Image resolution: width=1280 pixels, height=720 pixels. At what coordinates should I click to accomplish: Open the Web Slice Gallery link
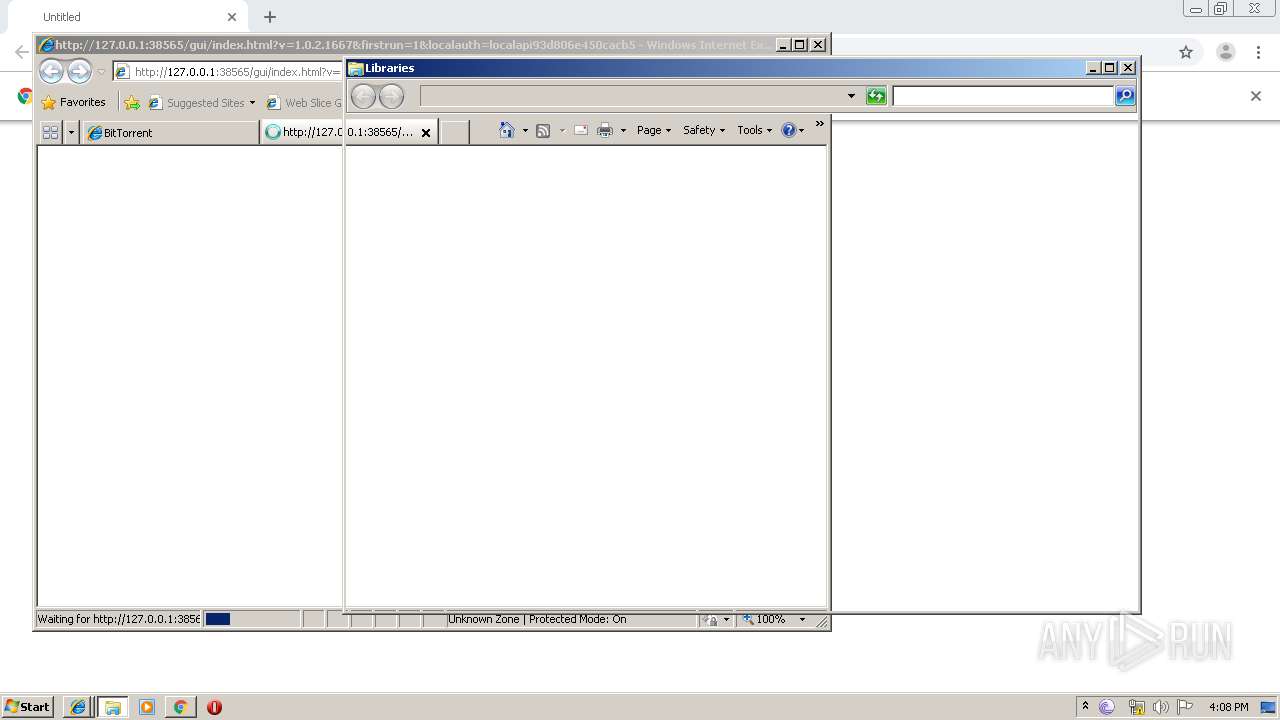point(304,102)
